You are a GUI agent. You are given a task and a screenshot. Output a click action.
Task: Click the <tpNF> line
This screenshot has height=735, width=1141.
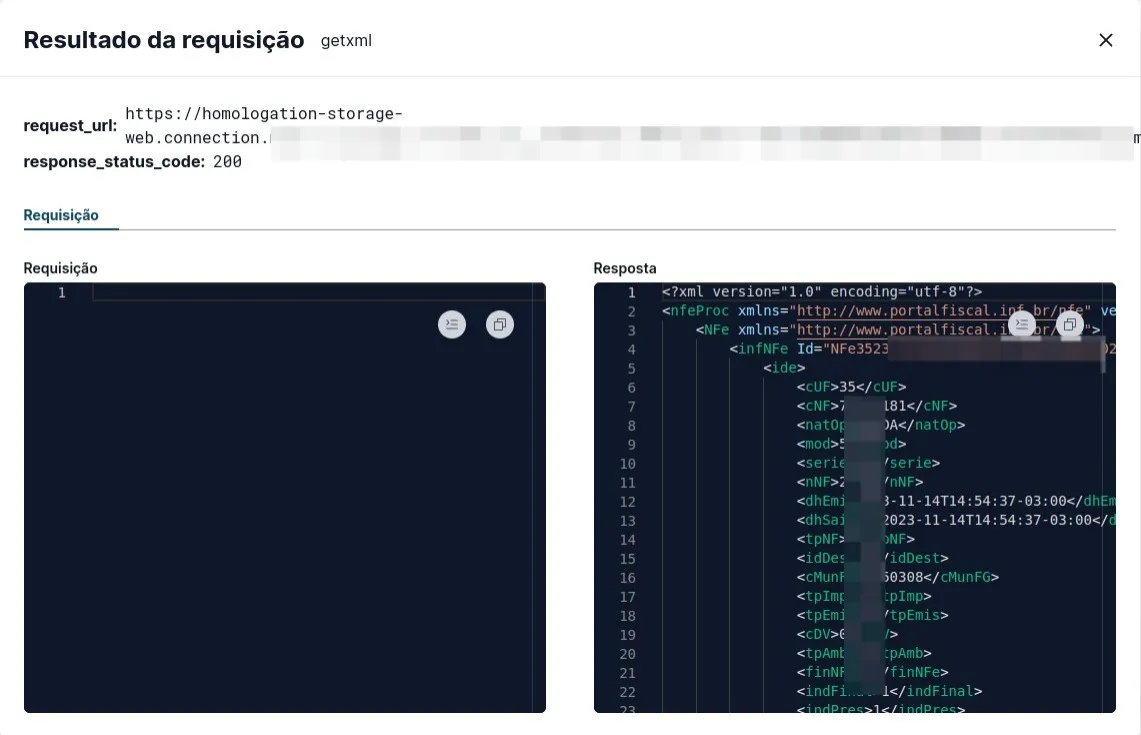pyautogui.click(x=856, y=539)
